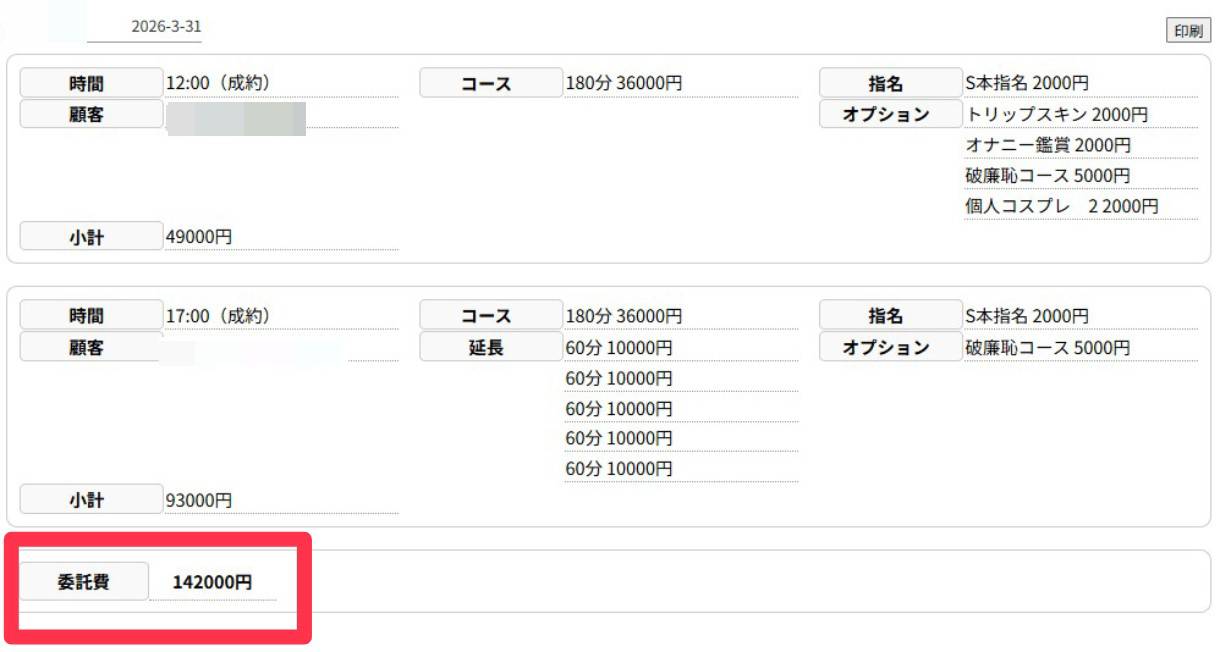The image size is (1220, 652).
Task: Click the 委託費 label
Action: (84, 582)
